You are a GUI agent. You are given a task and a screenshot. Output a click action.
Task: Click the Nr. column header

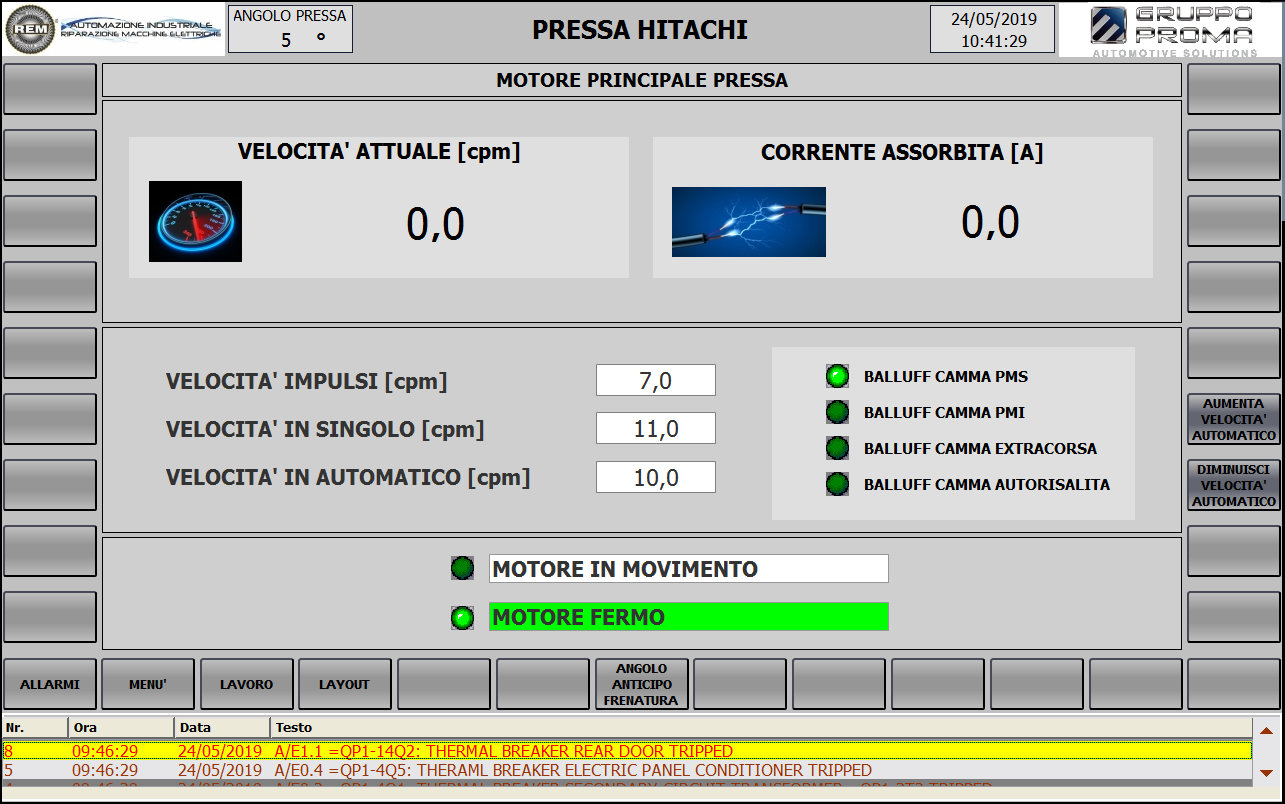coord(35,727)
